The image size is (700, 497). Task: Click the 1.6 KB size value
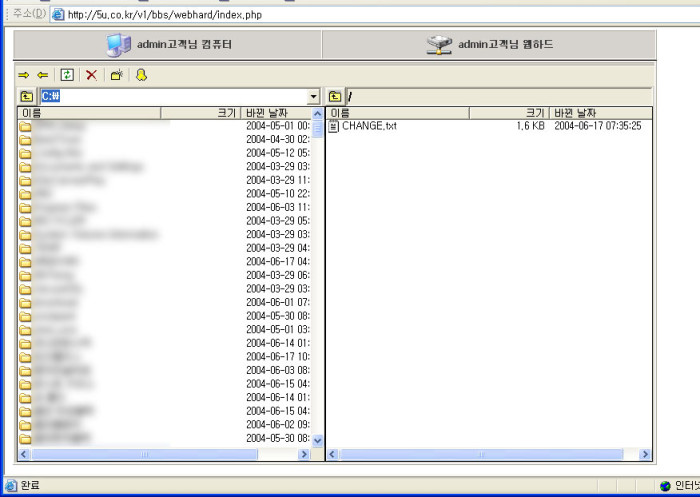pos(530,126)
